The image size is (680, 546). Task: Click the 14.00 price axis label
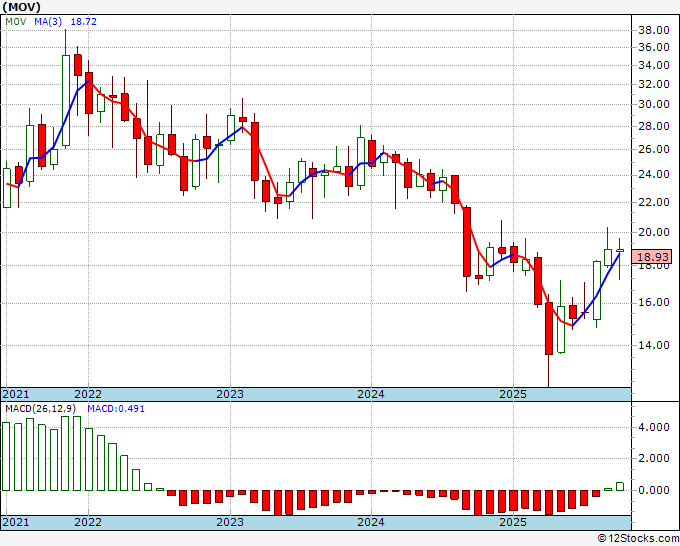point(654,345)
